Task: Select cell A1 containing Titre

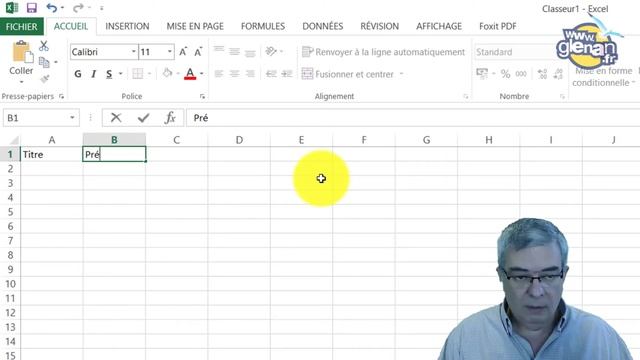Action: 51,154
